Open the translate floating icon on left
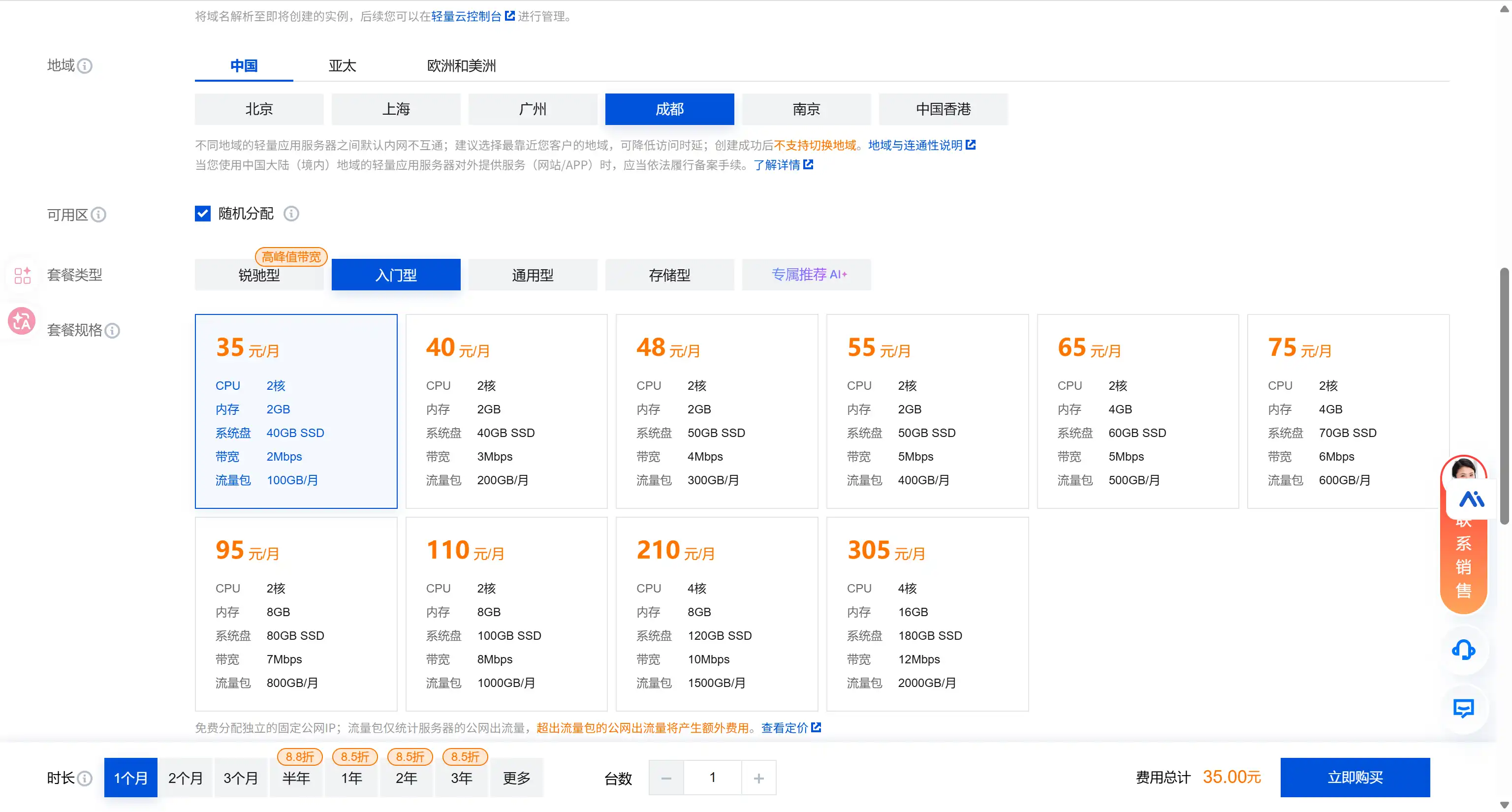1512x812 pixels. pyautogui.click(x=22, y=321)
